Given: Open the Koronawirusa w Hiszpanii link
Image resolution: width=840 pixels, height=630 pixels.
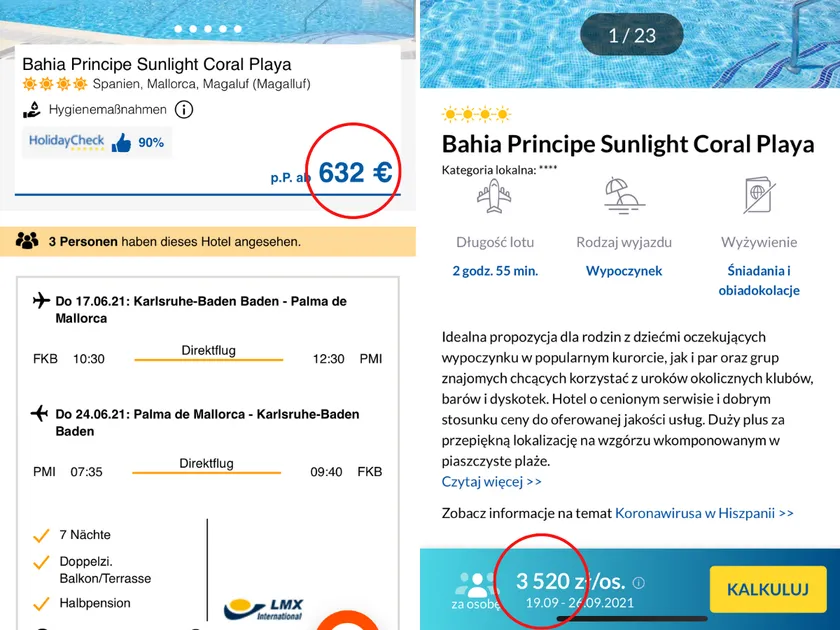Looking at the screenshot, I should [x=704, y=513].
